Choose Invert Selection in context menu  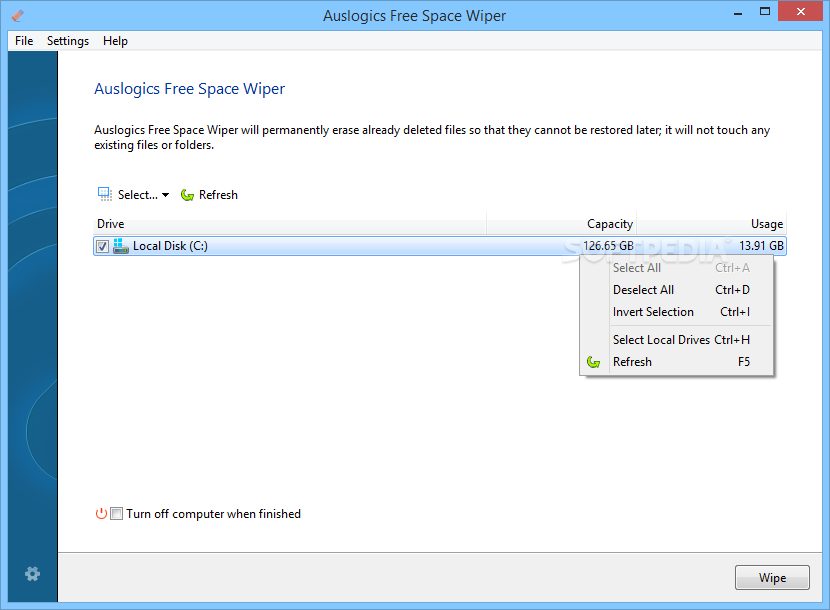676,312
